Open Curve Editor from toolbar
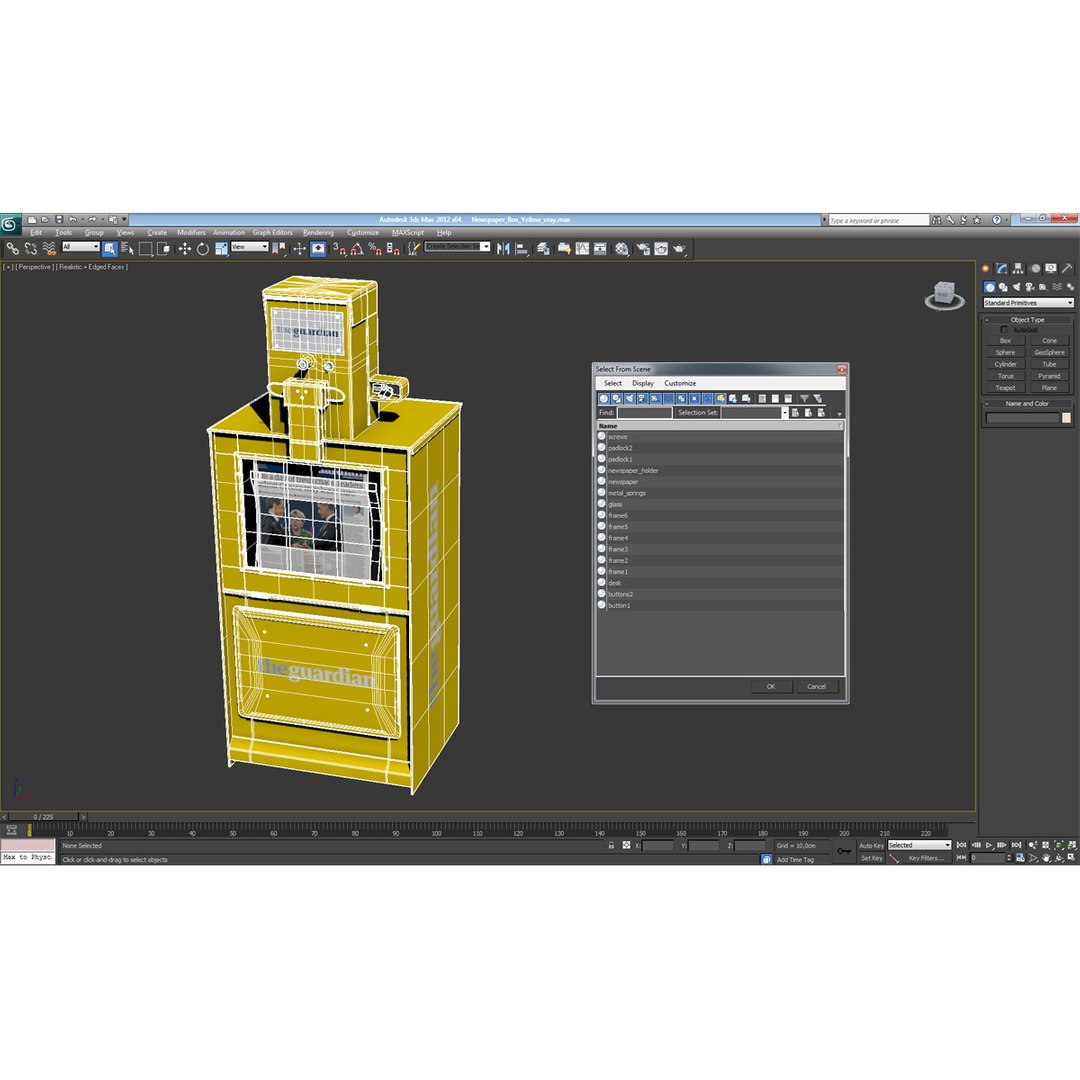1080x1080 pixels. point(583,249)
